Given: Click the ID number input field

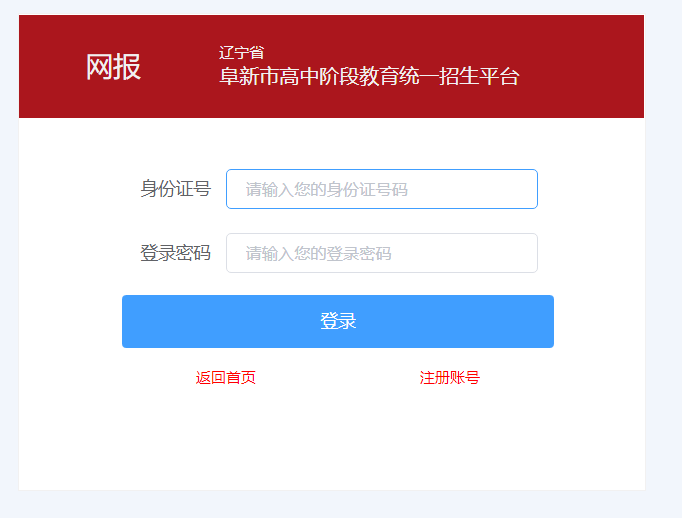Looking at the screenshot, I should click(381, 189).
